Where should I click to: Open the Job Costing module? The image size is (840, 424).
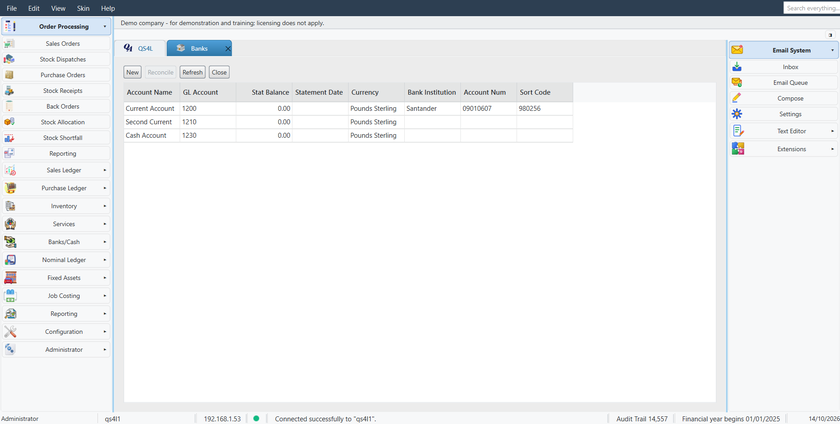tap(56, 296)
